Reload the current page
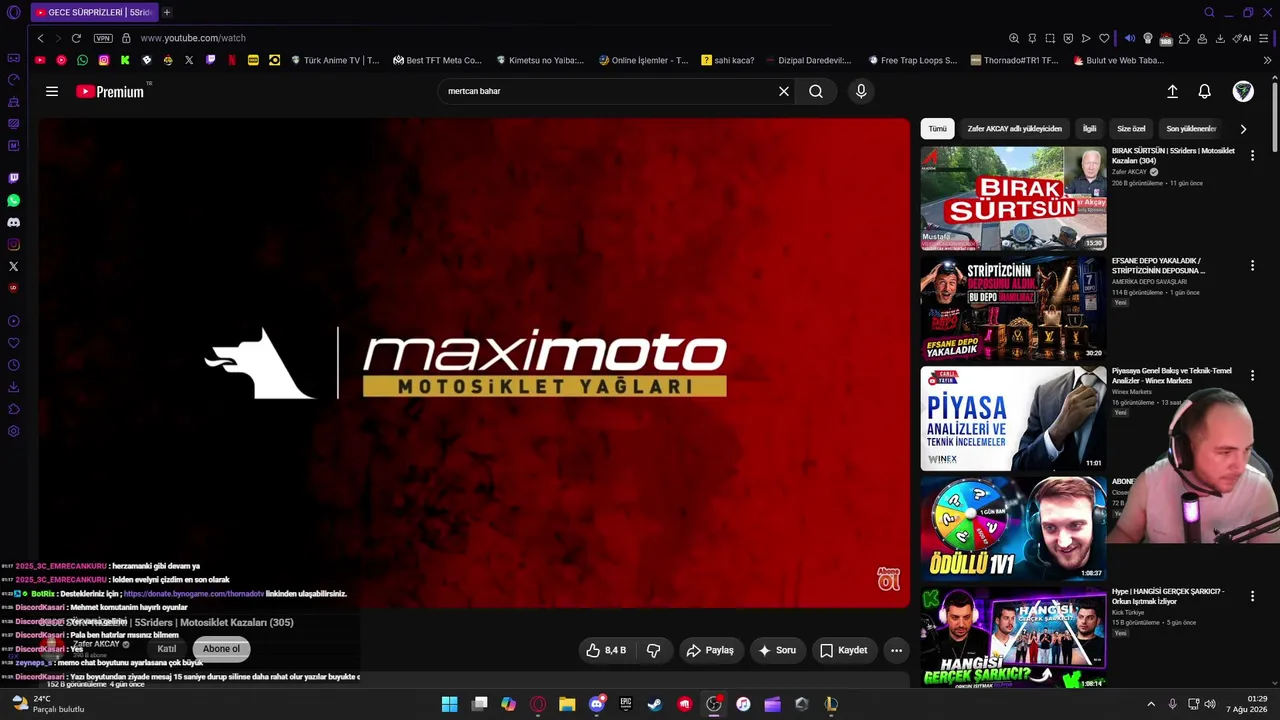 pos(76,38)
